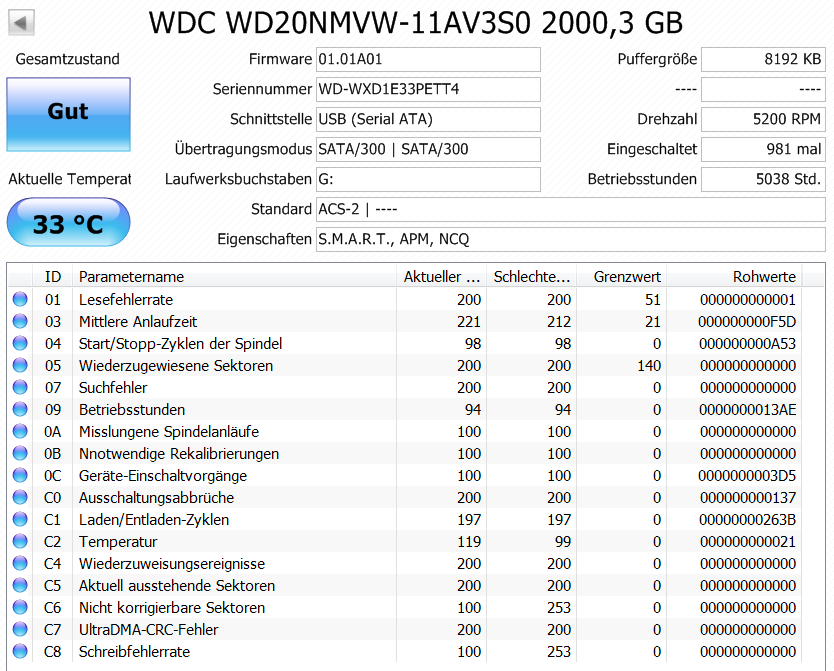Screen dimensions: 834x671
Task: Sort by the ID column header
Action: pyautogui.click(x=53, y=276)
